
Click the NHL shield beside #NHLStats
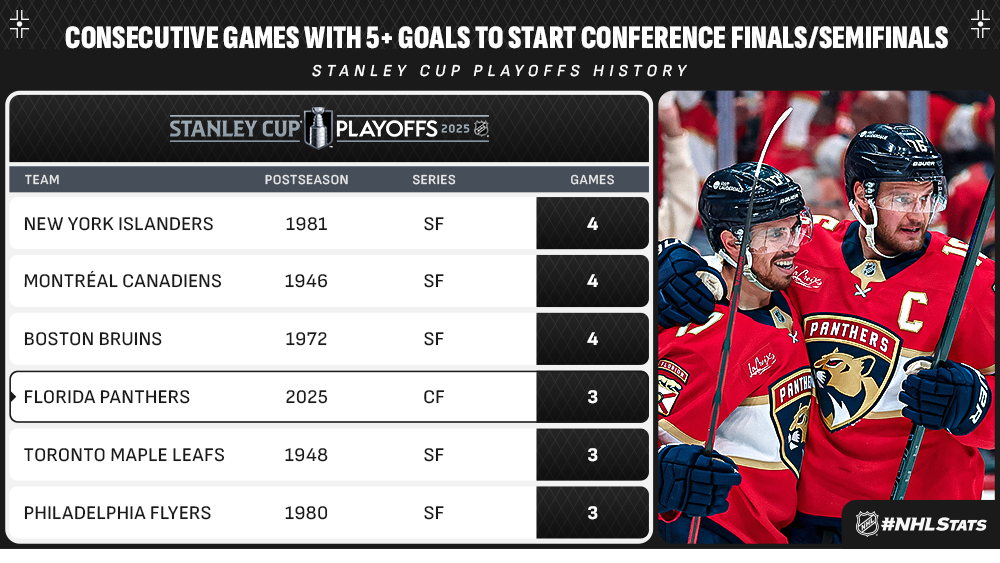pyautogui.click(x=867, y=524)
